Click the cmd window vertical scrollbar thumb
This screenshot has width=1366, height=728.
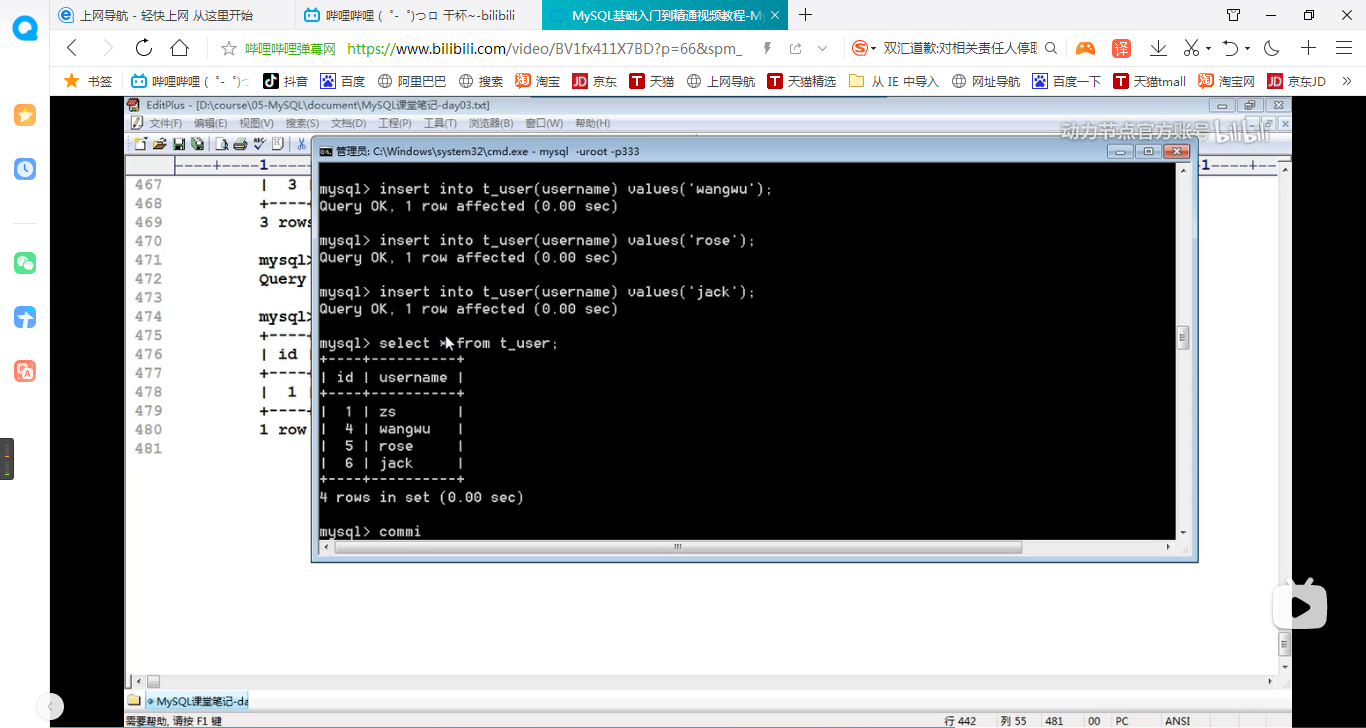click(x=1183, y=337)
